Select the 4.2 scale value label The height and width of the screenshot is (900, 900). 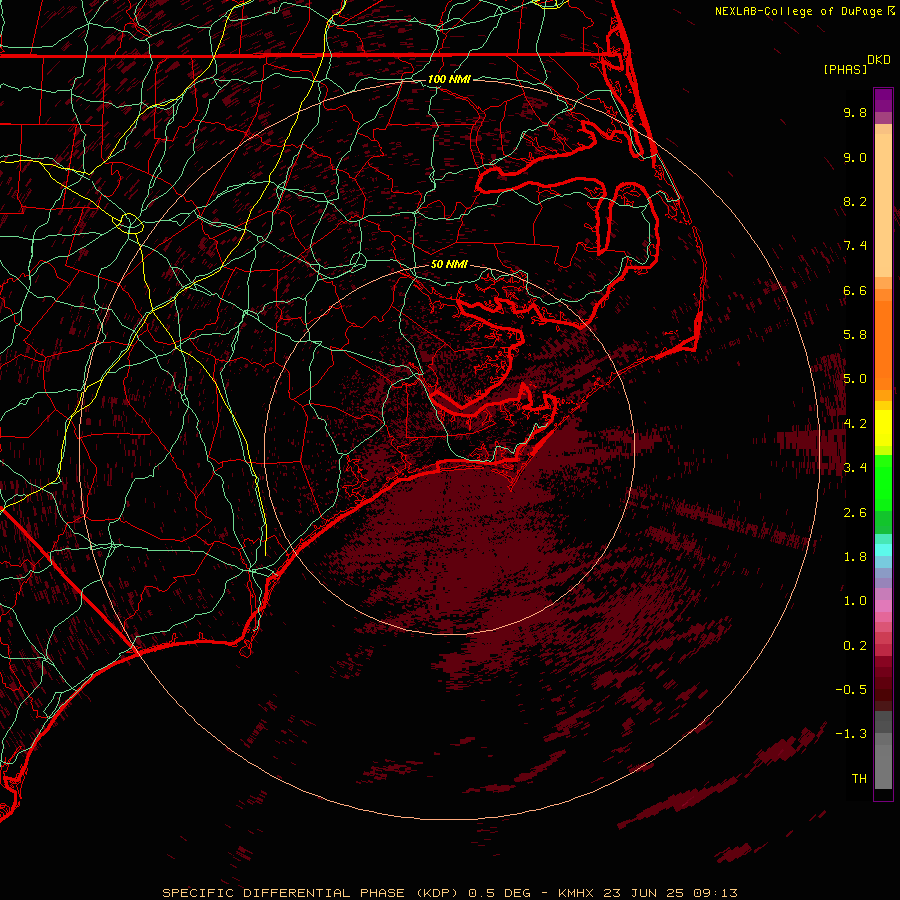[x=855, y=424]
